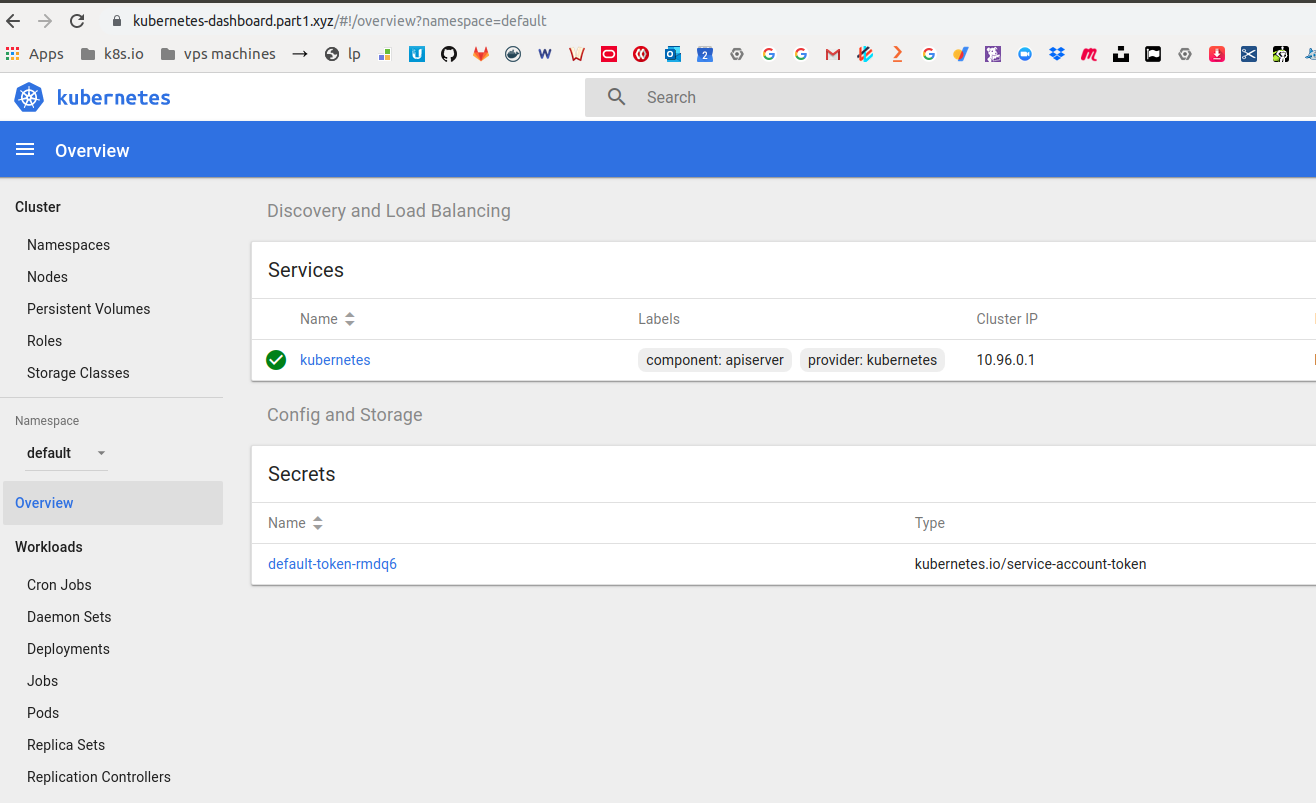Click the green status check for kubernetes
Viewport: 1316px width, 803px height.
pos(276,360)
